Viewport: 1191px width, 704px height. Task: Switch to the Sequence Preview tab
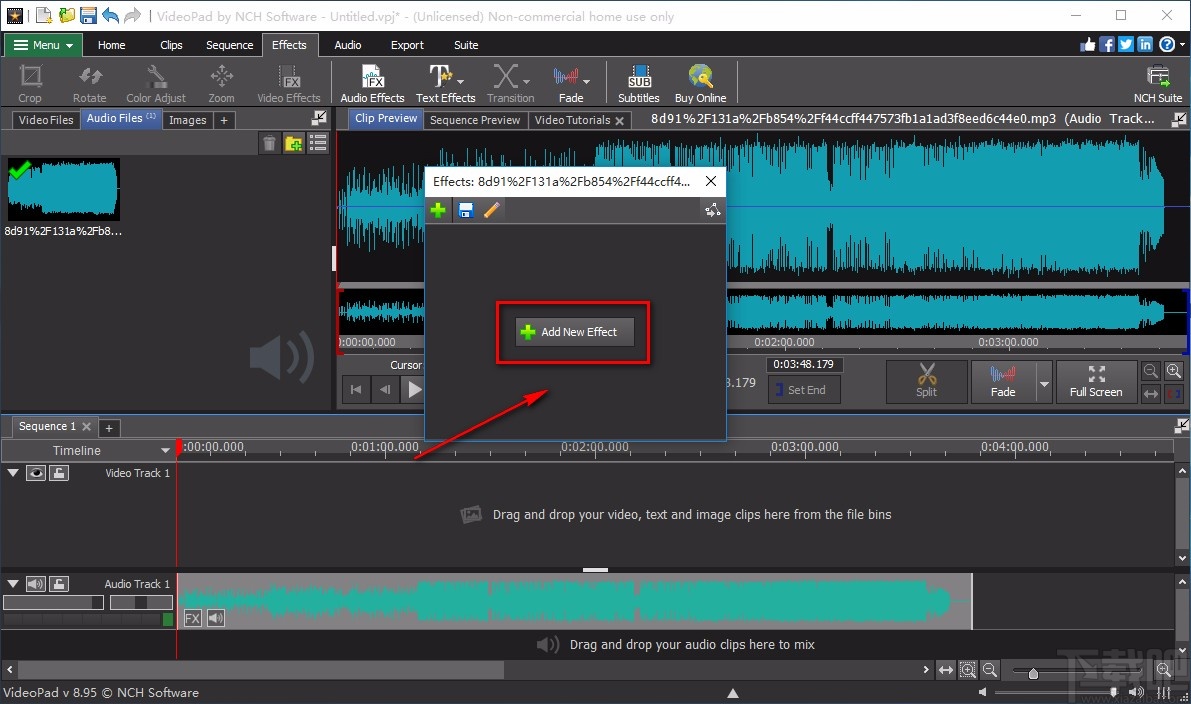click(x=475, y=119)
